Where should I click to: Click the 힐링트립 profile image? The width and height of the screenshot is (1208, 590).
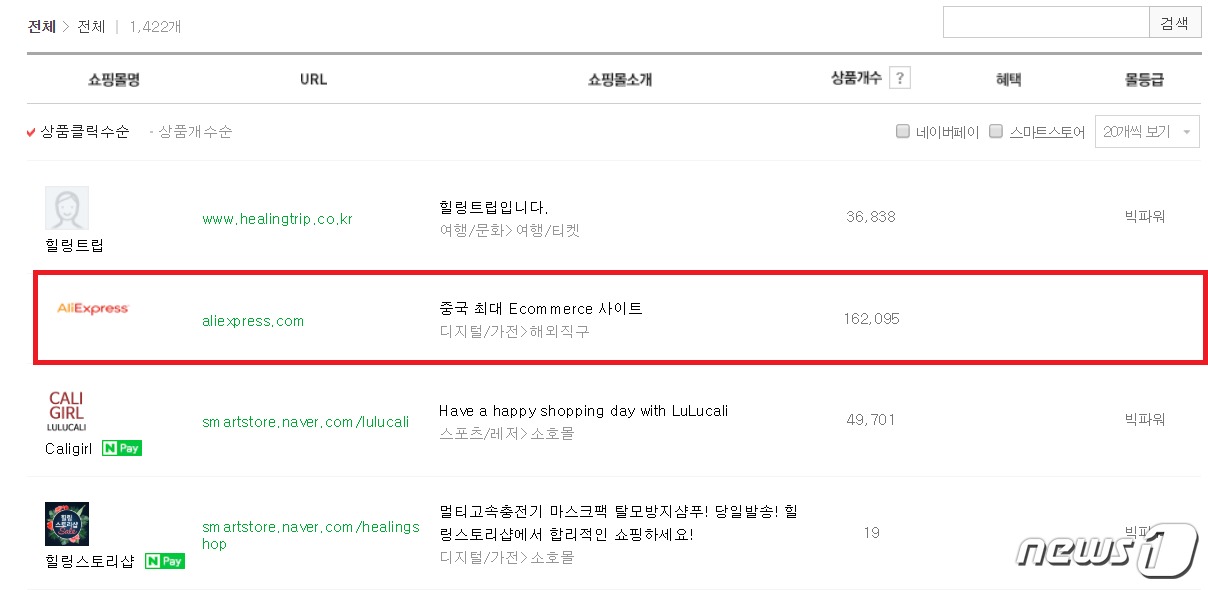pos(66,207)
